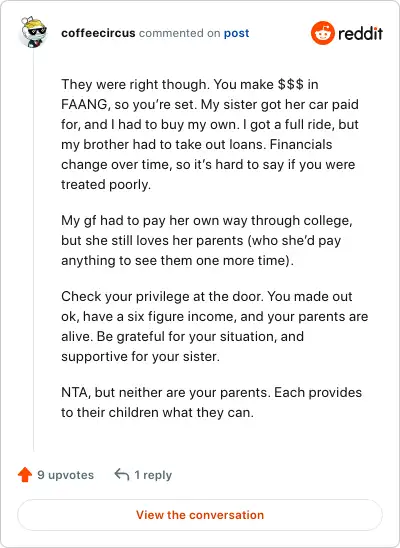The width and height of the screenshot is (400, 548).
Task: Click the "They were right though" paragraph
Action: coord(210,135)
